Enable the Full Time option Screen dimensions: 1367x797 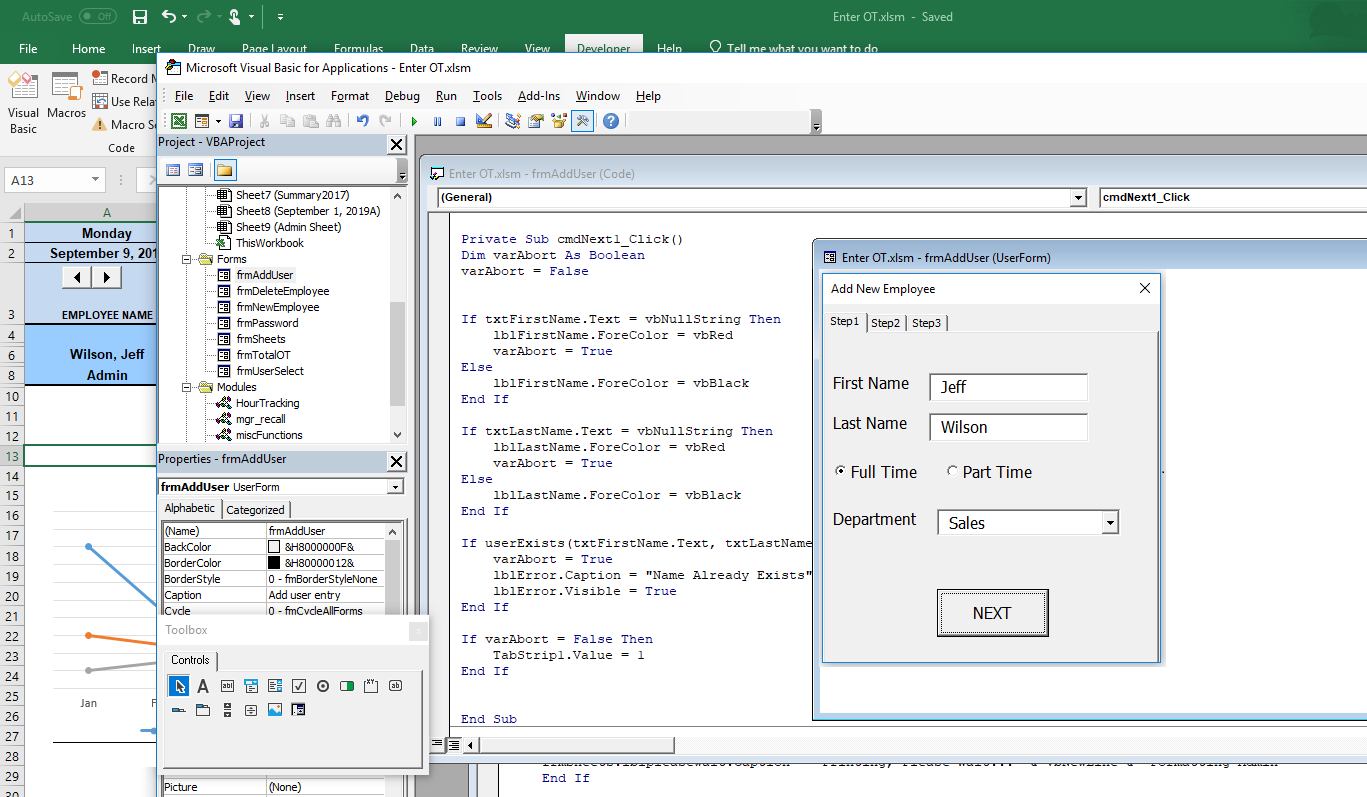click(840, 471)
